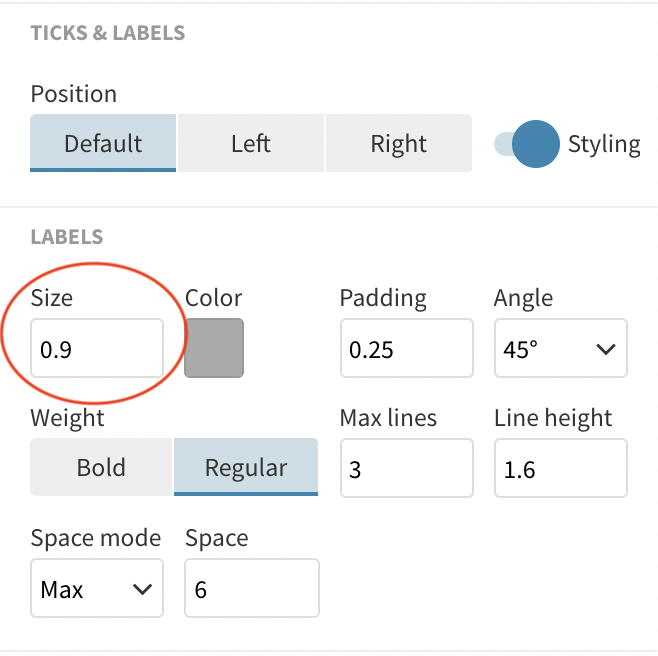This screenshot has width=658, height=656.
Task: Expand the Space mode dropdown
Action: tap(96, 588)
